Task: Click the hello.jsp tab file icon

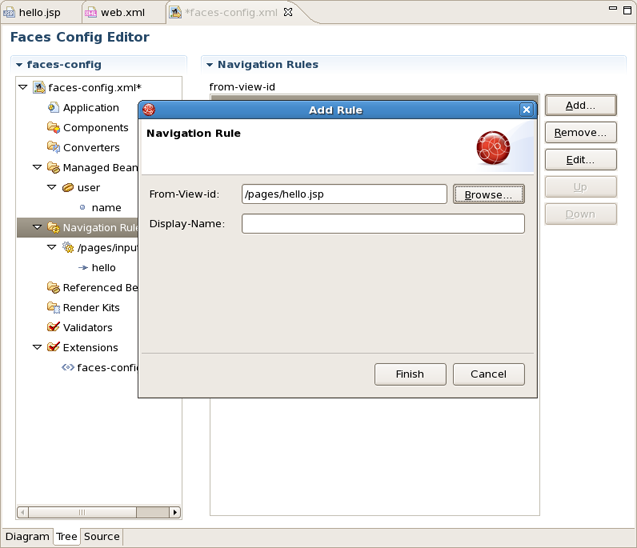Action: (x=9, y=13)
